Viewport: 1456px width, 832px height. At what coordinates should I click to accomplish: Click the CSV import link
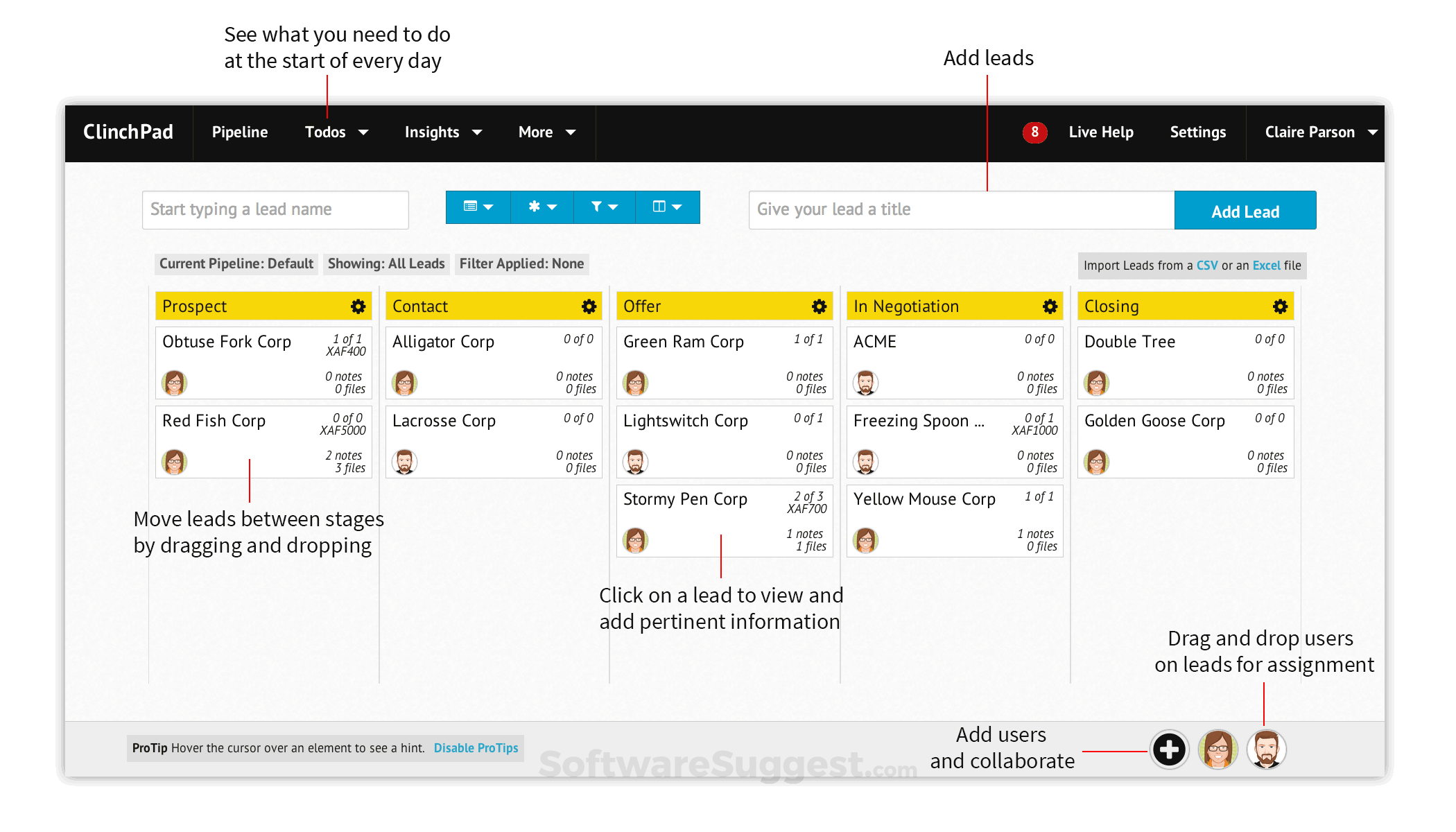(x=1206, y=265)
